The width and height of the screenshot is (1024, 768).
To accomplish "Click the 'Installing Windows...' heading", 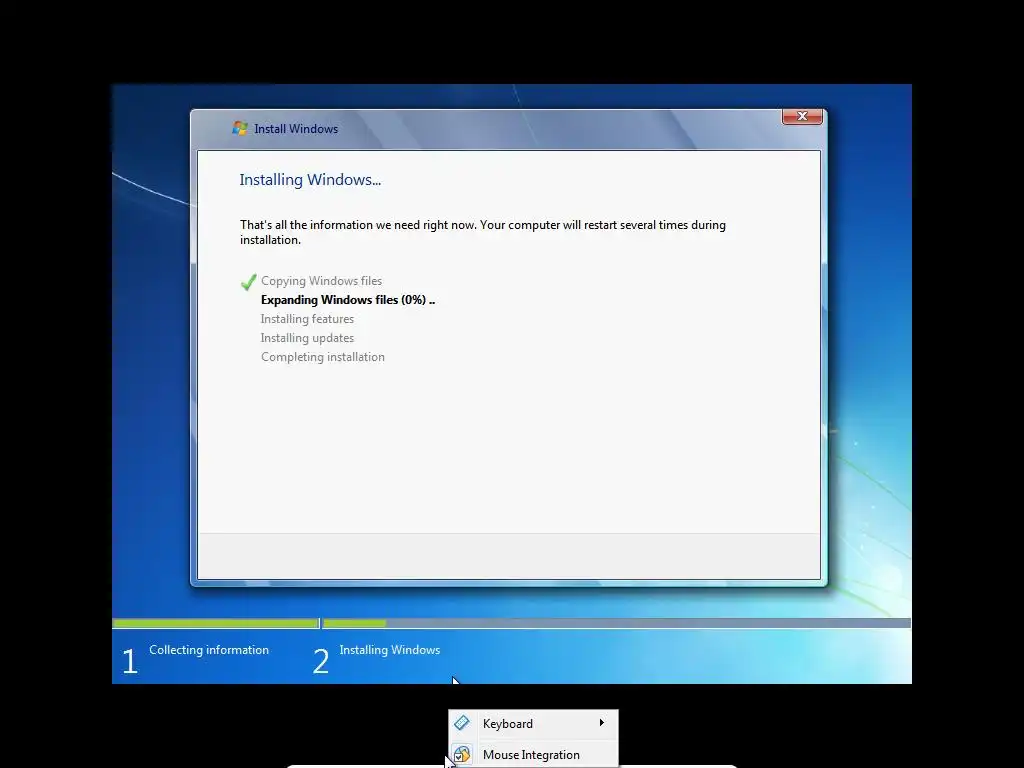I will click(x=310, y=180).
